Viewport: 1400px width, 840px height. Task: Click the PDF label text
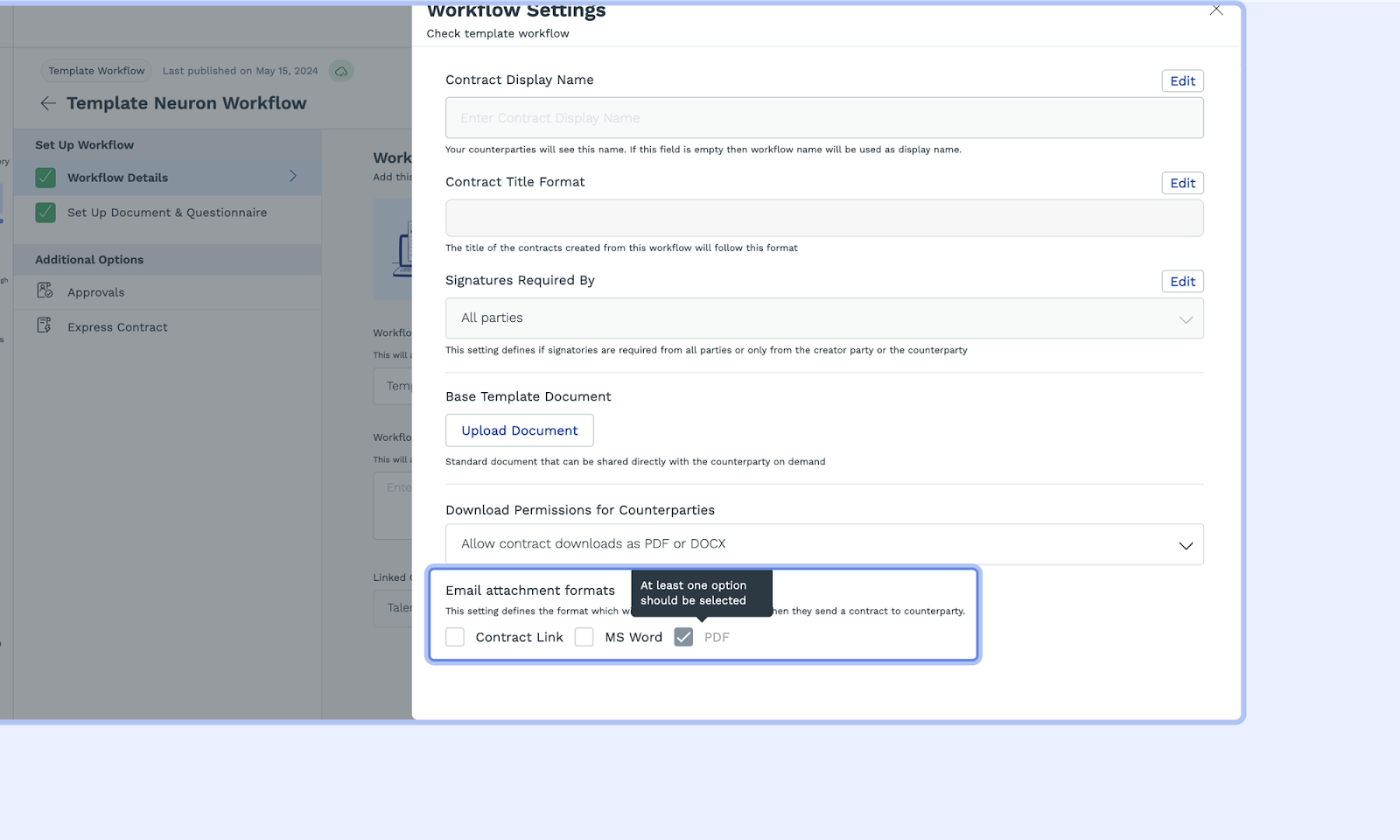[717, 637]
